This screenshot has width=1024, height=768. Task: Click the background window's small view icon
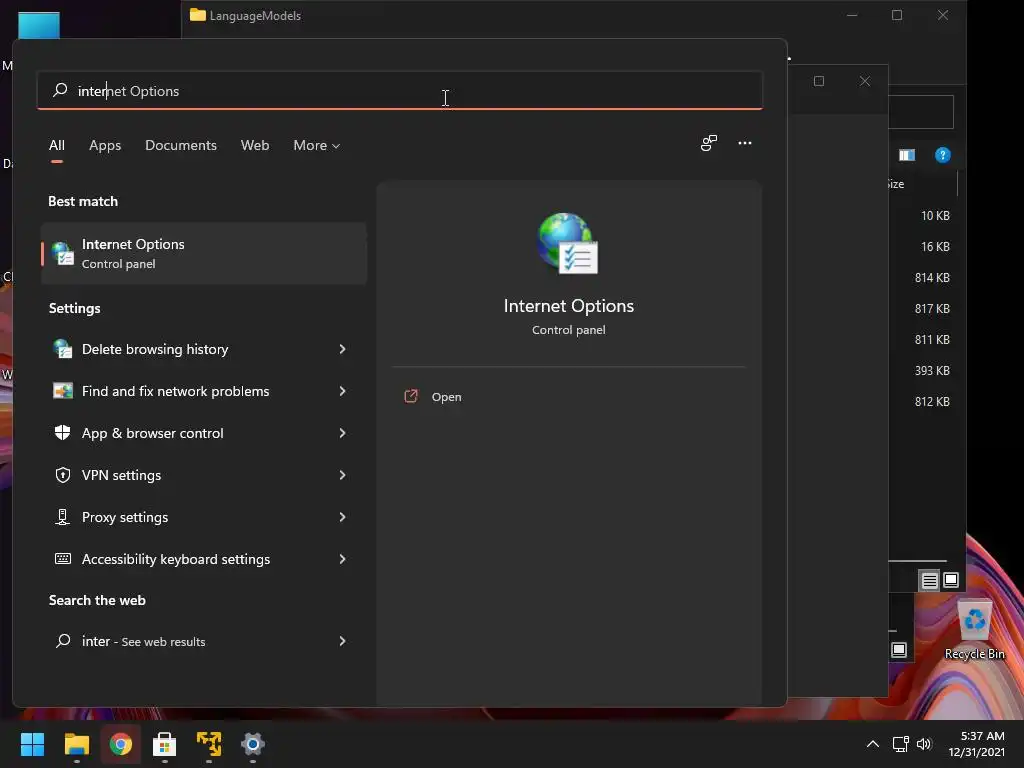point(899,650)
